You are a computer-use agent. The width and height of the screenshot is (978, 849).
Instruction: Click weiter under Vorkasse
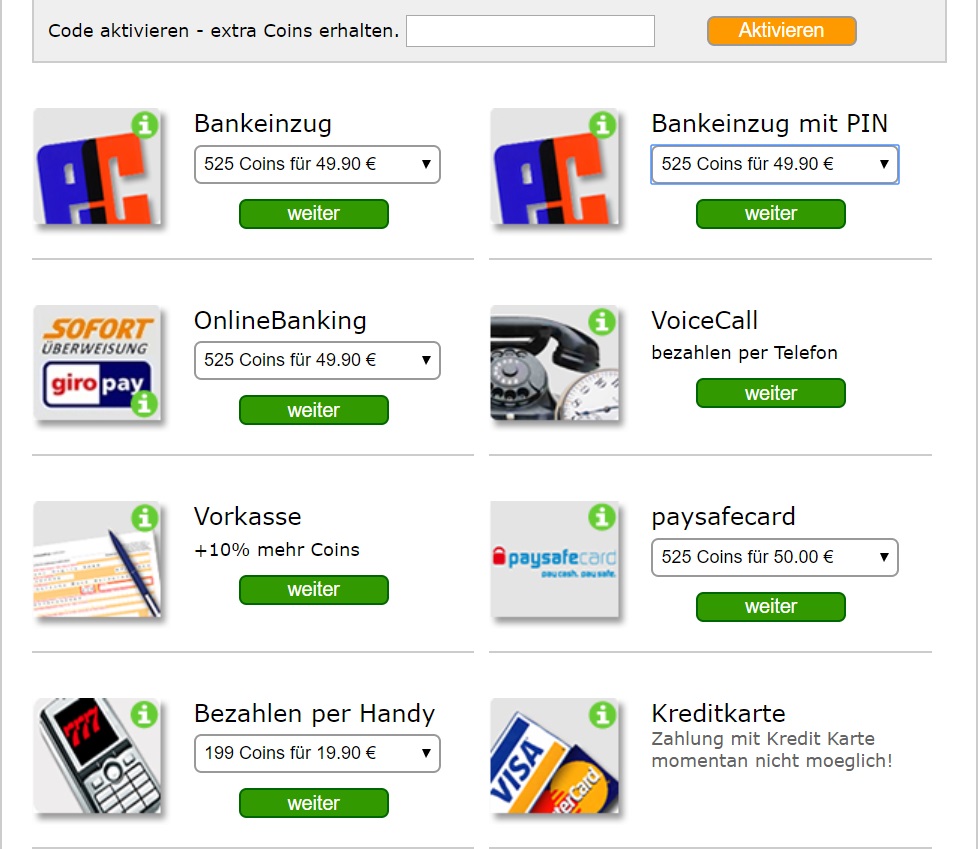click(314, 589)
